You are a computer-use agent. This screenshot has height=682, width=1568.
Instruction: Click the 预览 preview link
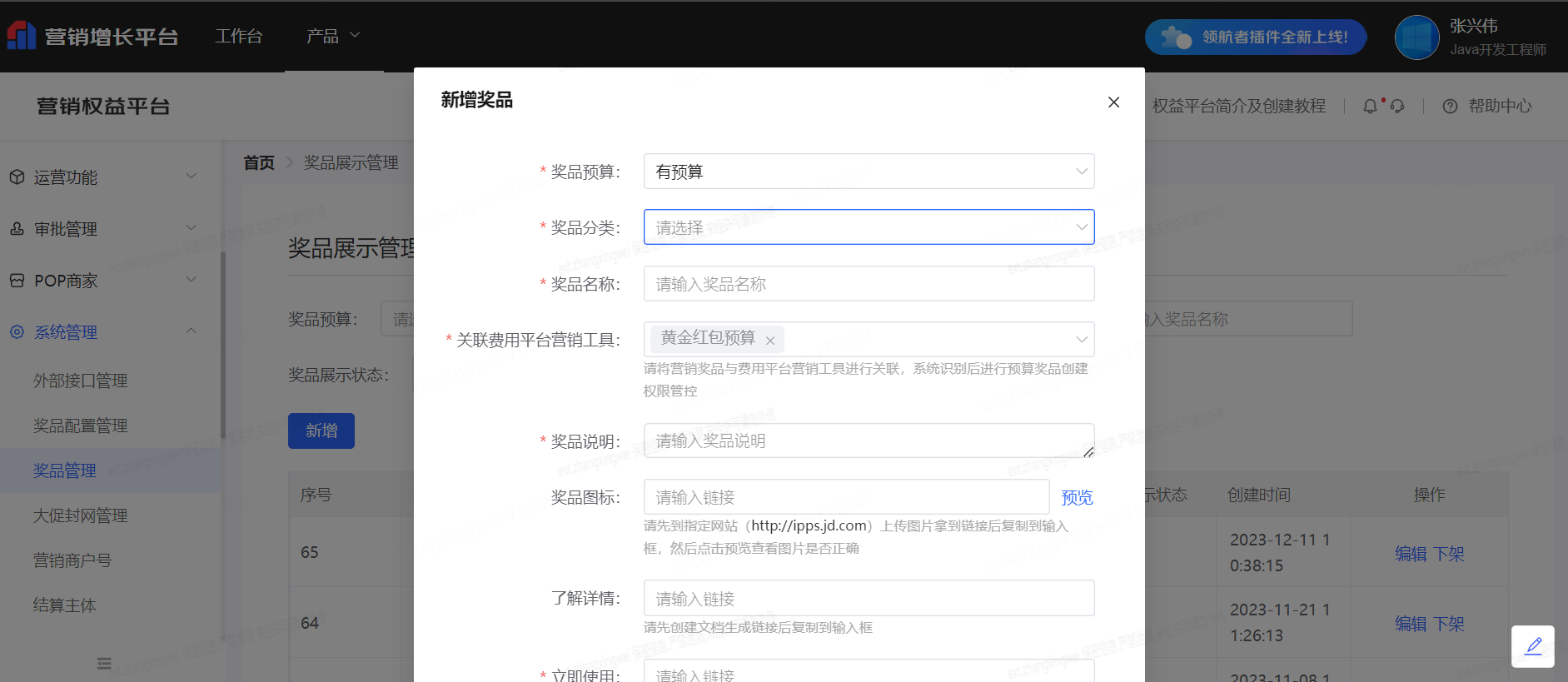coord(1077,498)
